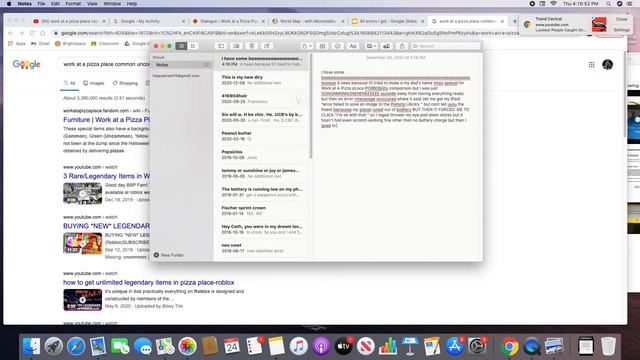Open App Store from the Dock
640x360 pixels.
point(454,346)
